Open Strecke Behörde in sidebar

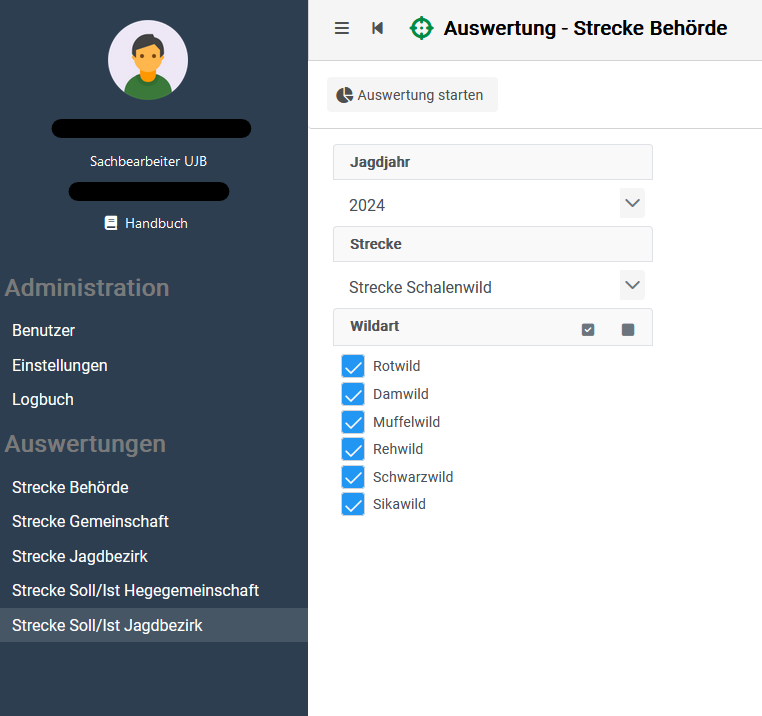(x=70, y=487)
